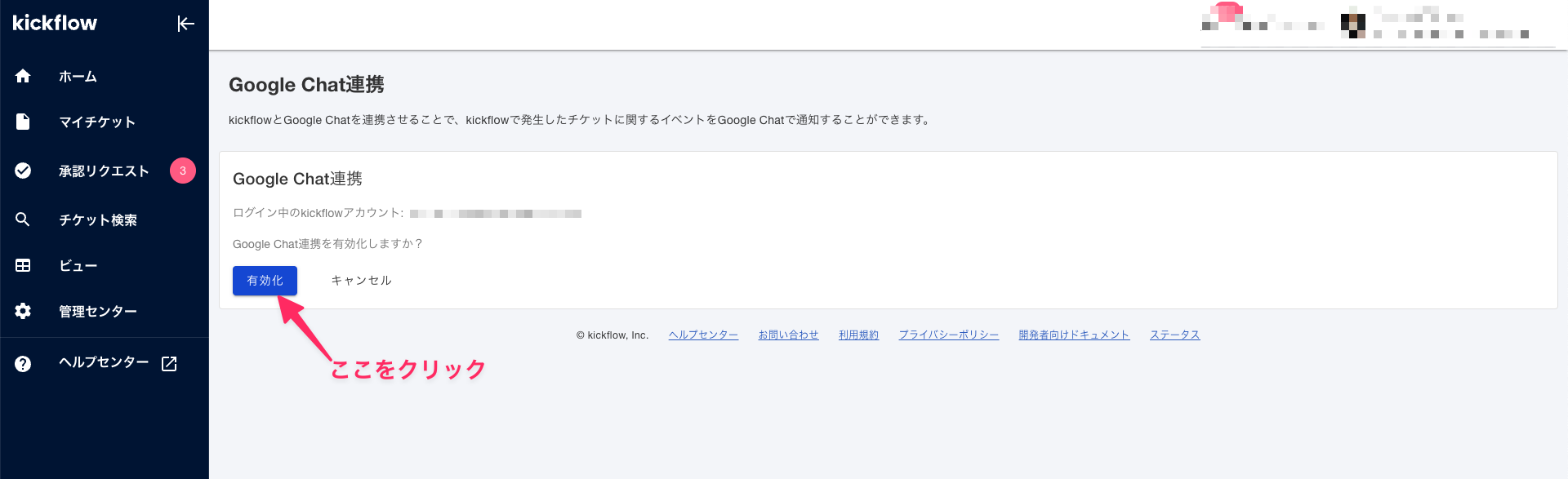
Task: Click the ログイン中のkickflowアカウント label
Action: coord(318,213)
